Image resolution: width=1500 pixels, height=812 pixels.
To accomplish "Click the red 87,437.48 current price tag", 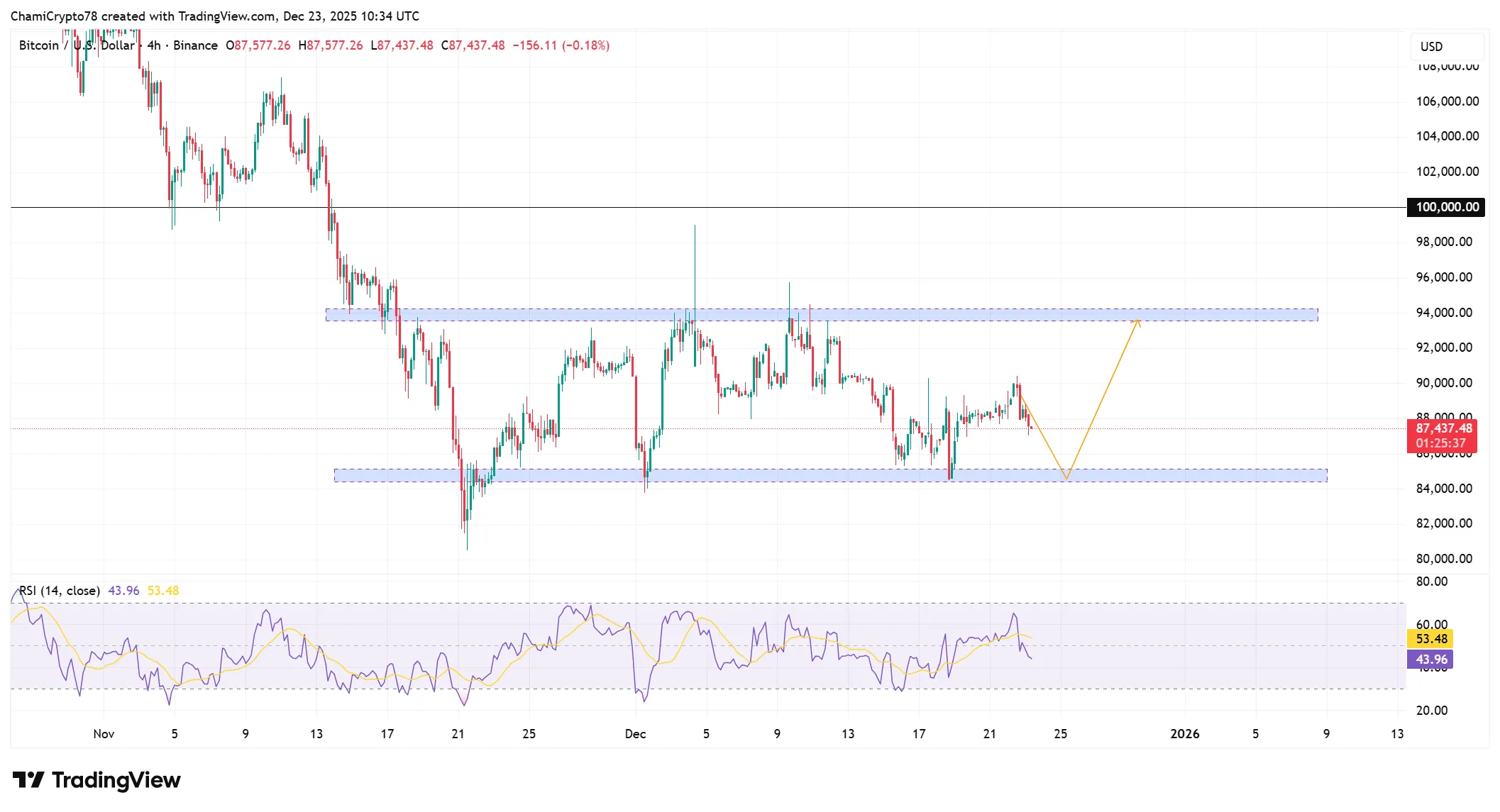I will click(1443, 428).
